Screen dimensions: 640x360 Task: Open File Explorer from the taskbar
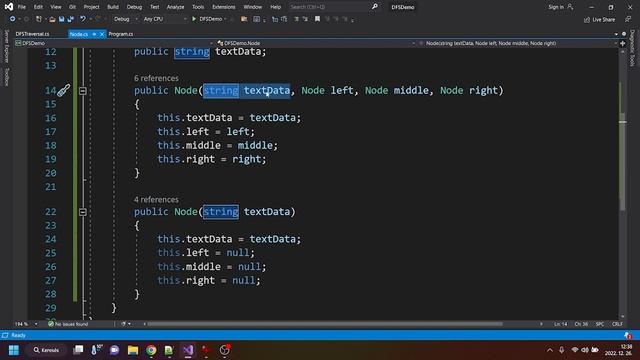[x=133, y=350]
